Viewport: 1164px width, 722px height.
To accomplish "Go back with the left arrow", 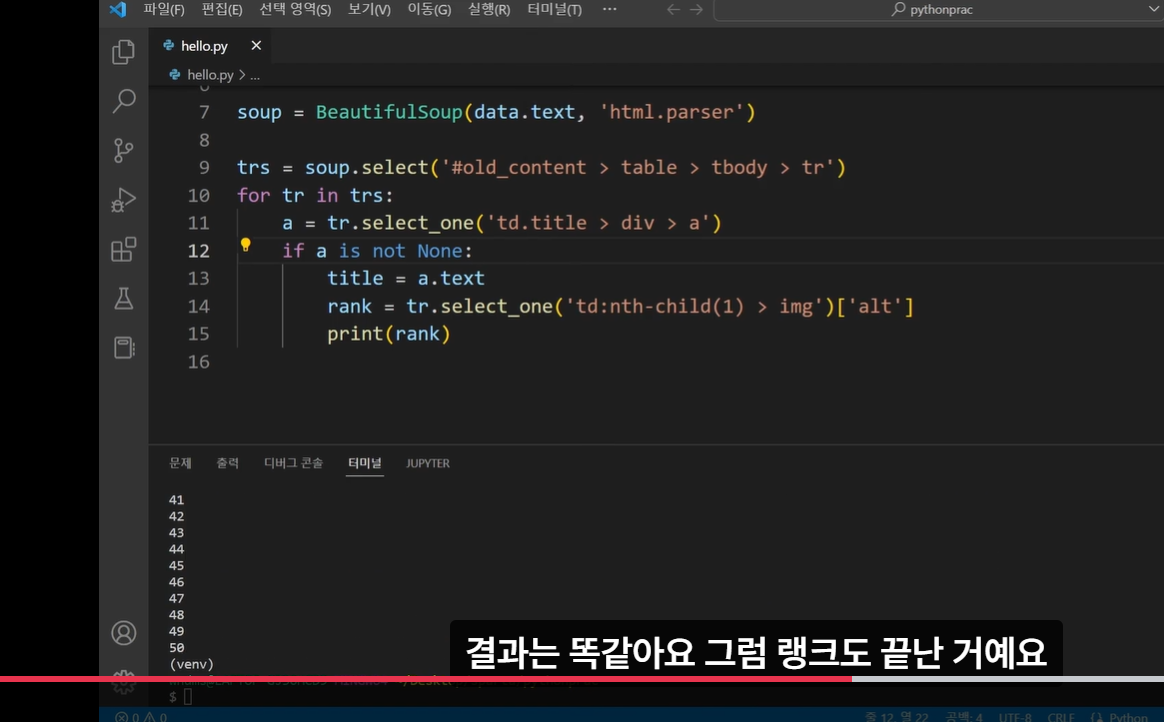I will click(x=673, y=10).
